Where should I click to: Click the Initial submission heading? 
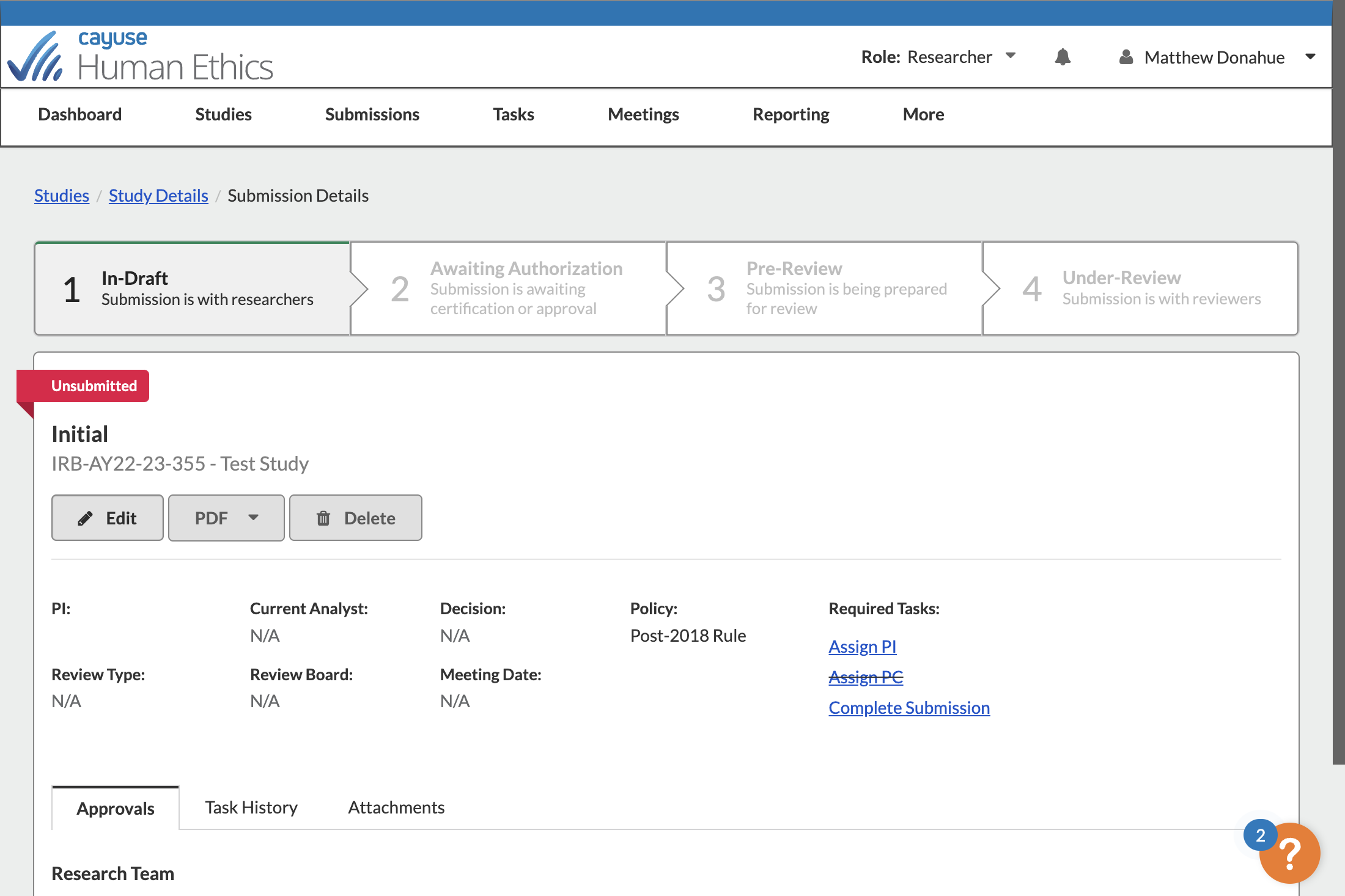[79, 434]
